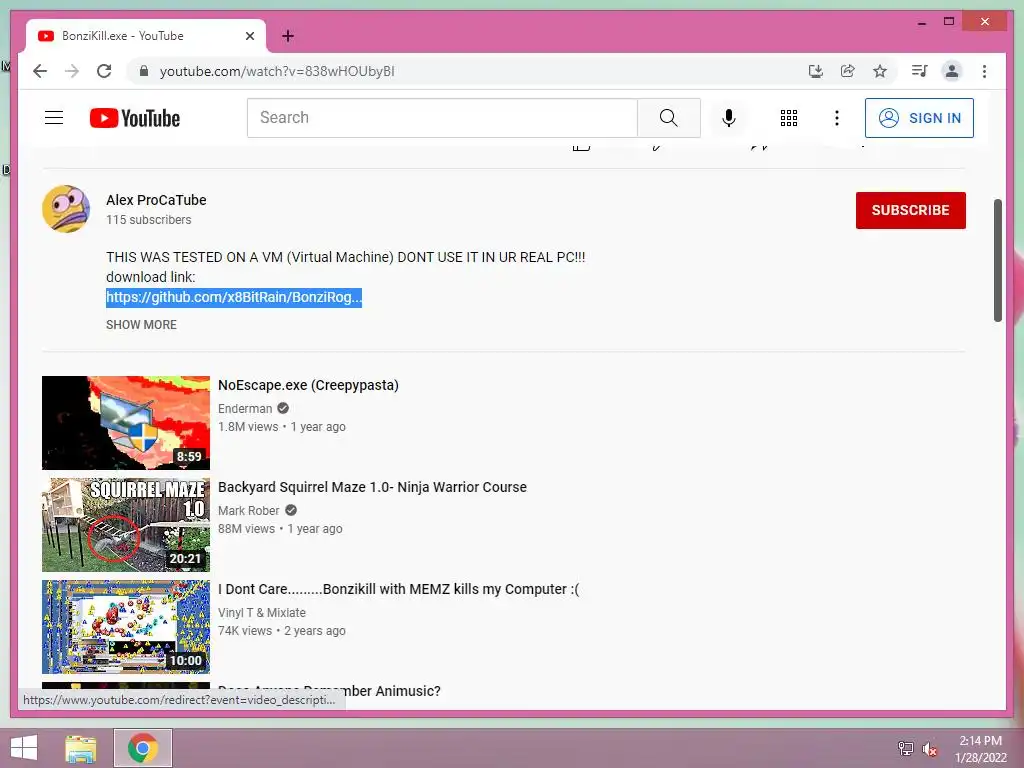This screenshot has width=1024, height=768.
Task: Open Chrome media control icon
Action: coord(920,71)
